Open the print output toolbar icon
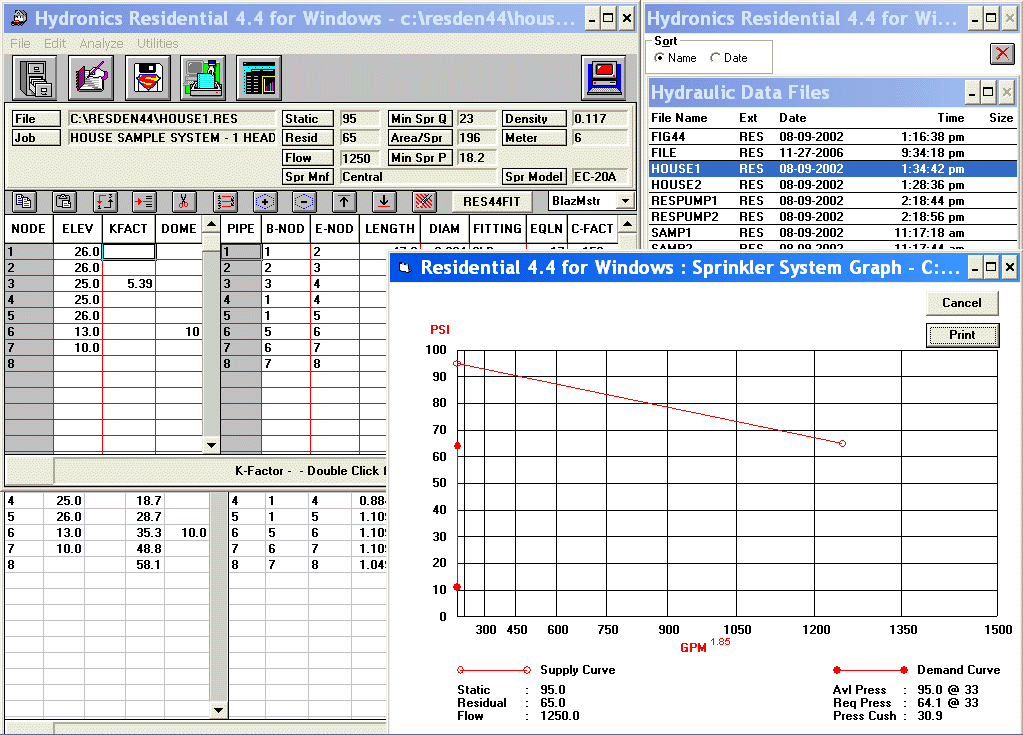Image resolution: width=1023 pixels, height=735 pixels. 202,78
